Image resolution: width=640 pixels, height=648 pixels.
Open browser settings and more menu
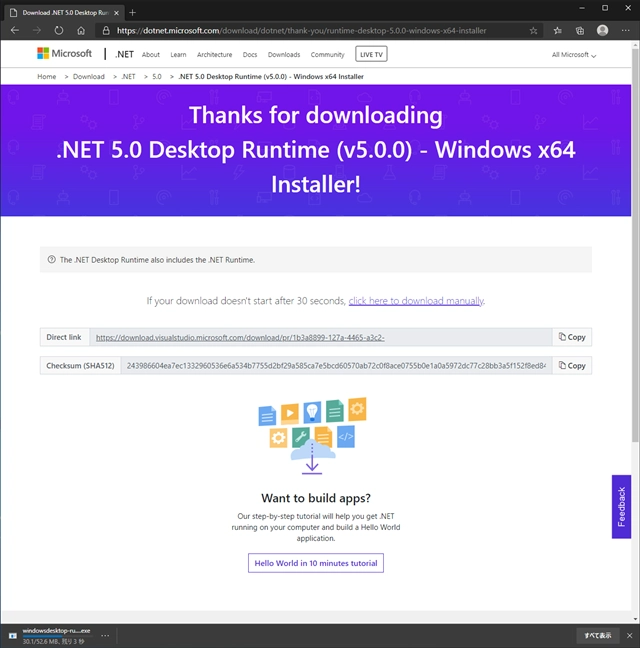(x=626, y=30)
